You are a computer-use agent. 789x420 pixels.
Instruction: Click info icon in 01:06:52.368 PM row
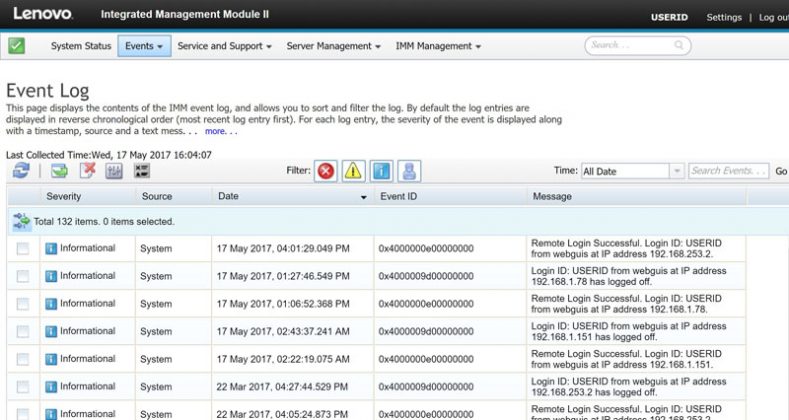pyautogui.click(x=51, y=304)
